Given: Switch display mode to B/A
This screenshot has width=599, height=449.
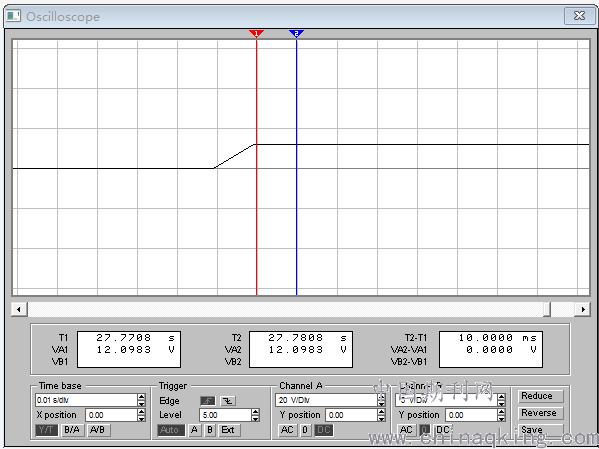Looking at the screenshot, I should (72, 430).
